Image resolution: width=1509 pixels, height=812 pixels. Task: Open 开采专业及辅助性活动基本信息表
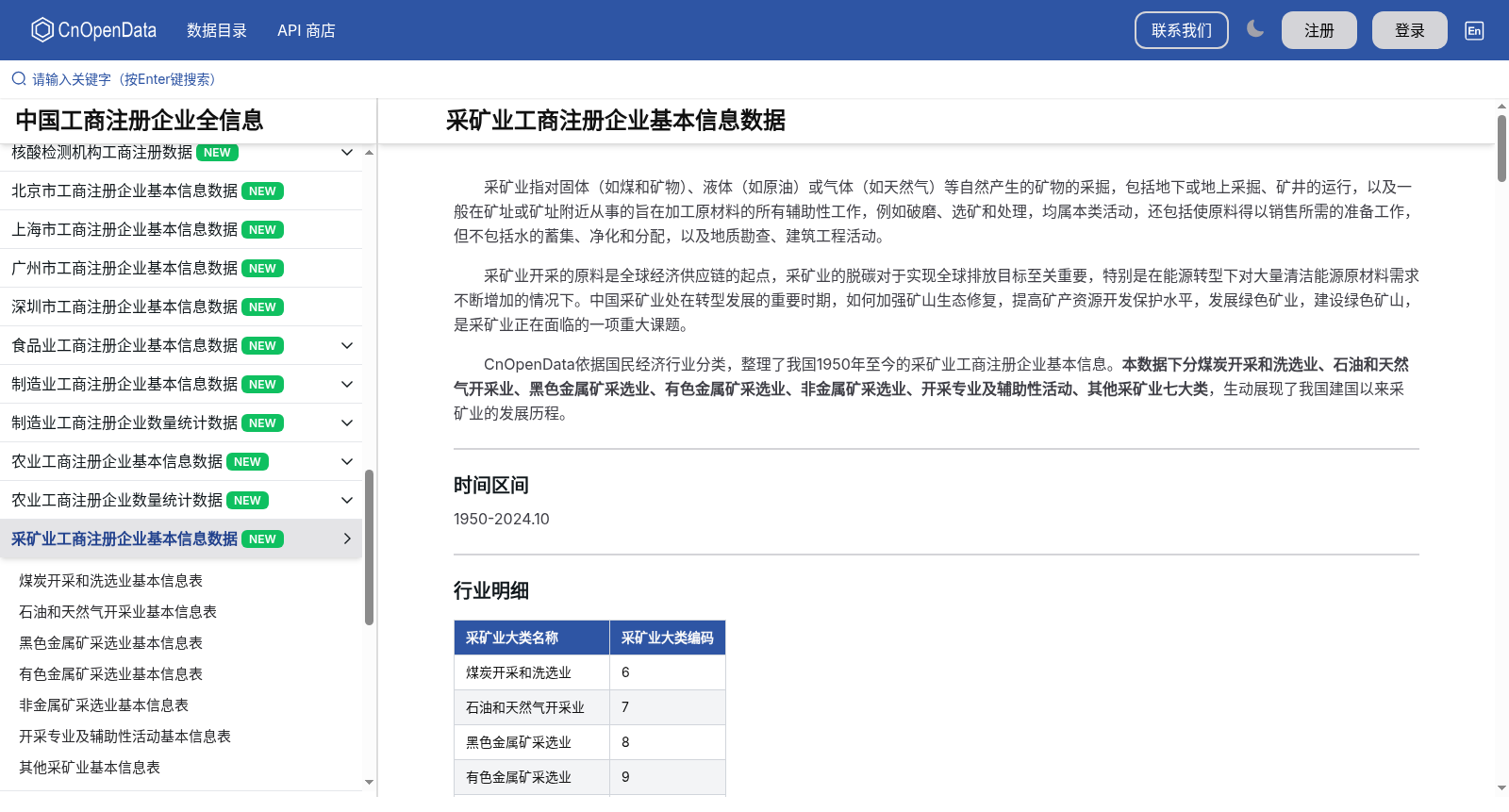124,737
